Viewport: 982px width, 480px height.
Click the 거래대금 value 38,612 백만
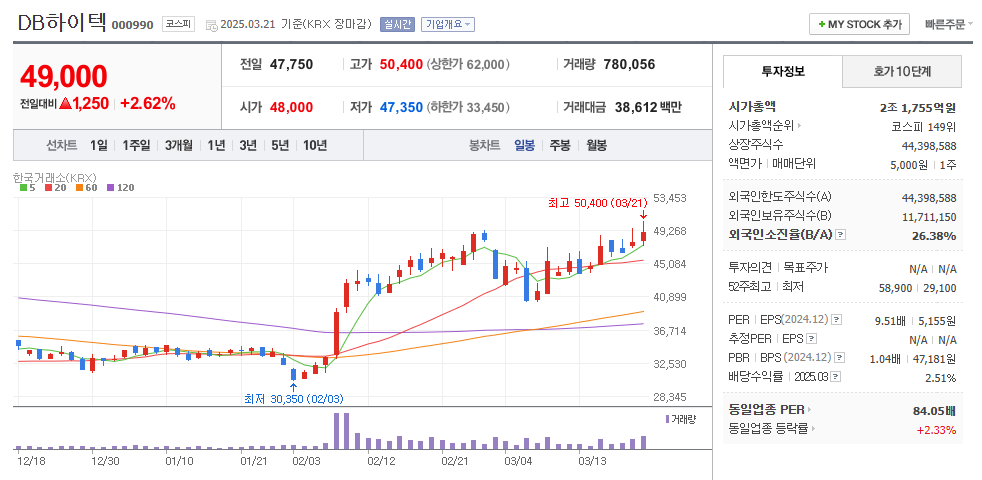tap(648, 107)
